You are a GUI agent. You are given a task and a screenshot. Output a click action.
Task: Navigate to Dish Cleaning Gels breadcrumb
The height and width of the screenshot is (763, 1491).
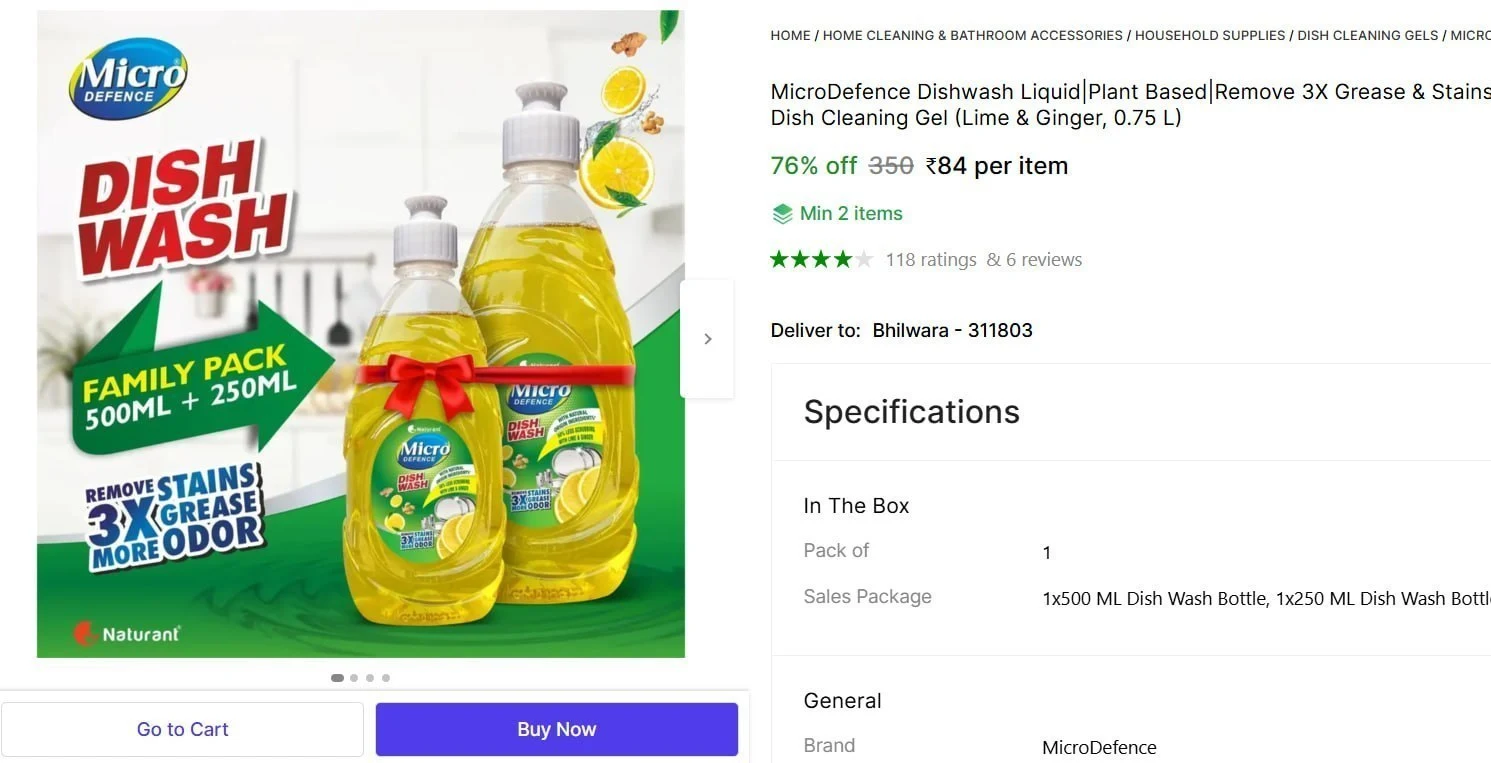pos(1368,35)
